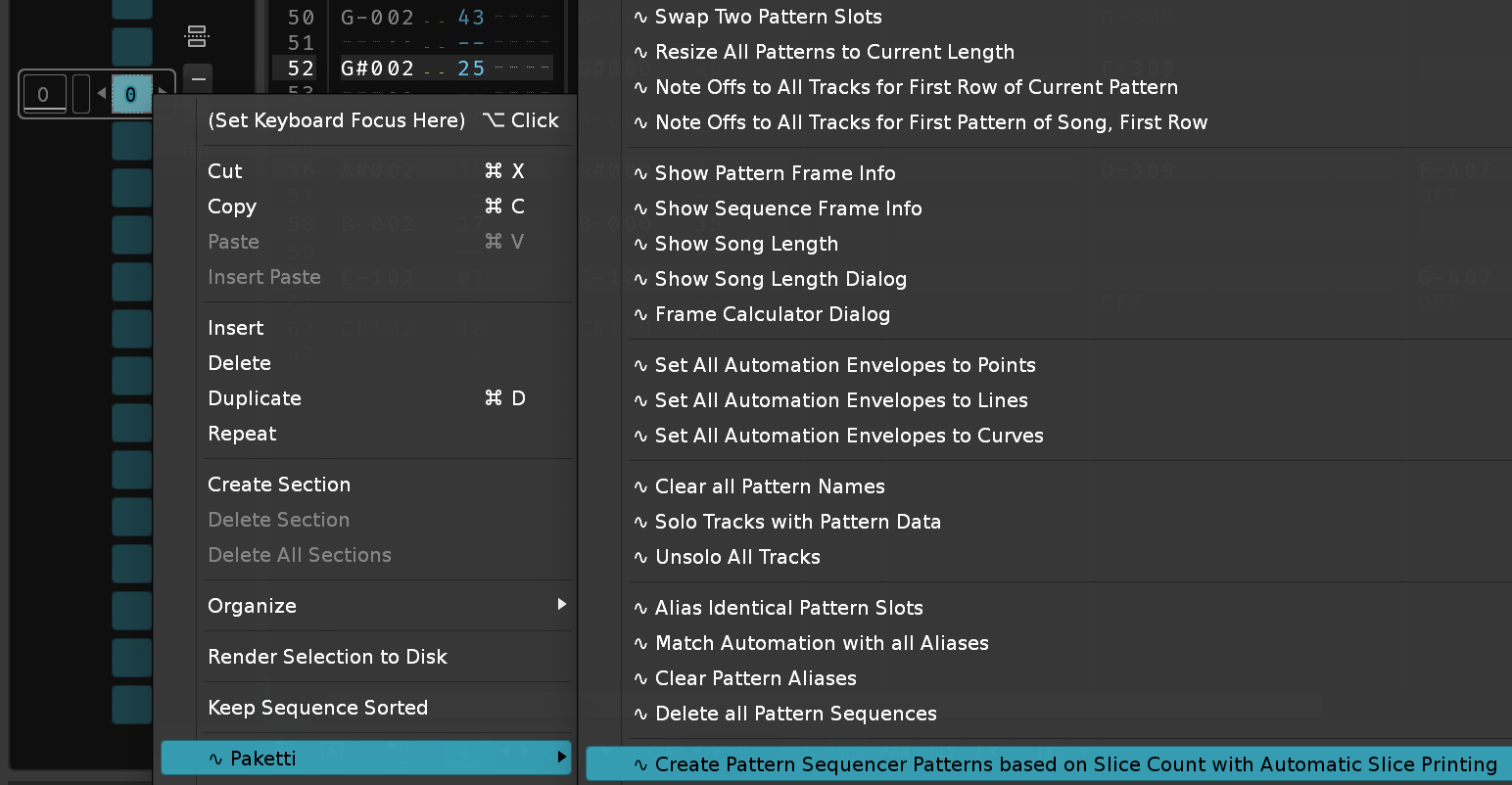Image resolution: width=1512 pixels, height=785 pixels.
Task: Click the left arrow beside pattern number 0
Action: [102, 94]
